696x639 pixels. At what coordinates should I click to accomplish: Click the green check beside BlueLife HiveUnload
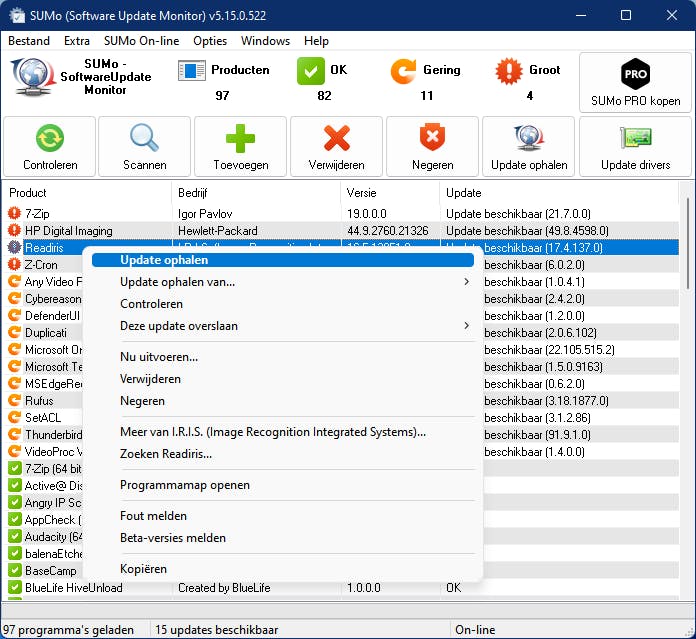pyautogui.click(x=15, y=587)
